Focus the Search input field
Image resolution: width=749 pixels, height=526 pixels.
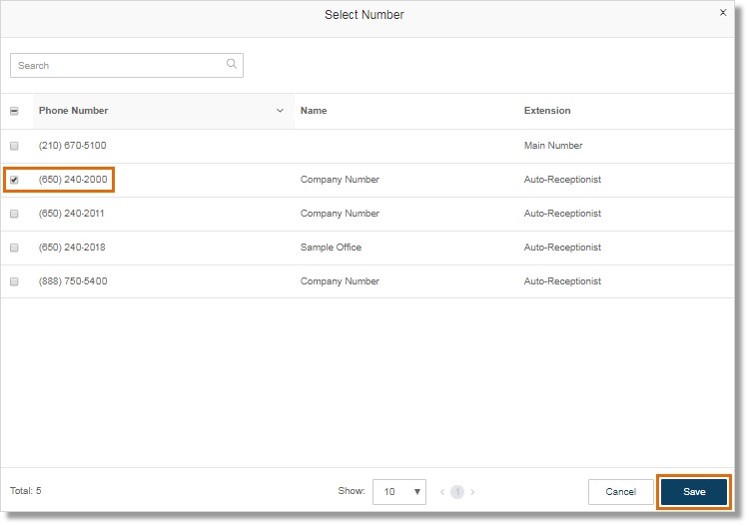point(127,65)
